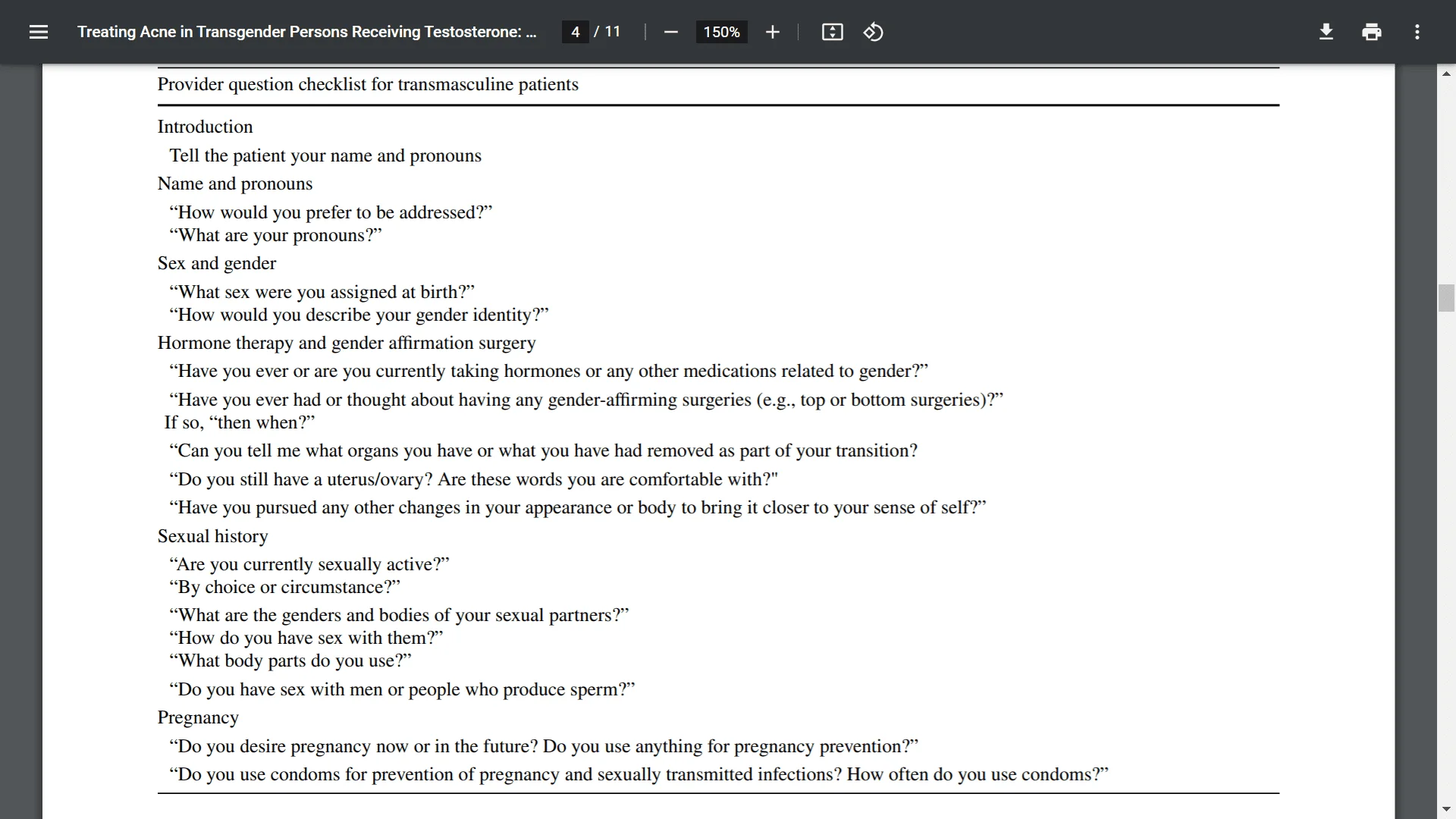Click the line about changes in appearance

pyautogui.click(x=577, y=507)
